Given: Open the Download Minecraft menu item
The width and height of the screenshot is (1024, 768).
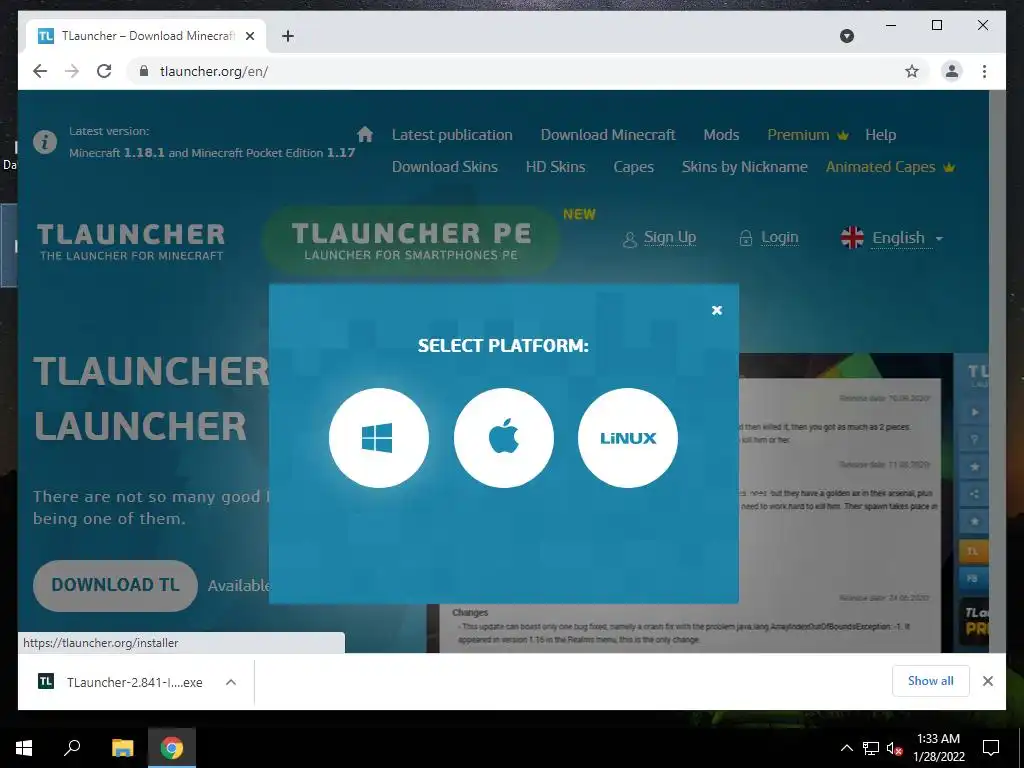Looking at the screenshot, I should (x=608, y=135).
